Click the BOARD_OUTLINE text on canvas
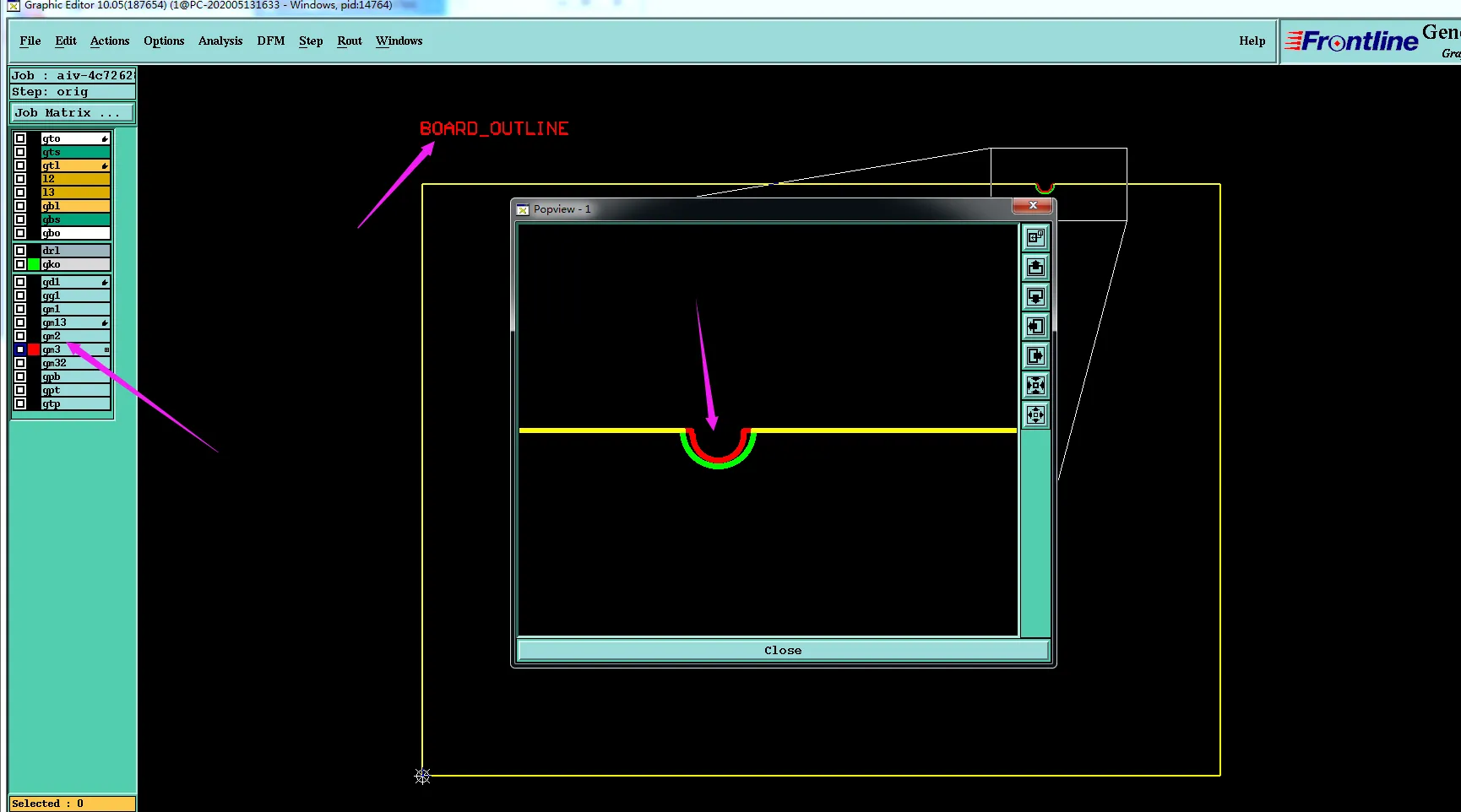 point(494,128)
